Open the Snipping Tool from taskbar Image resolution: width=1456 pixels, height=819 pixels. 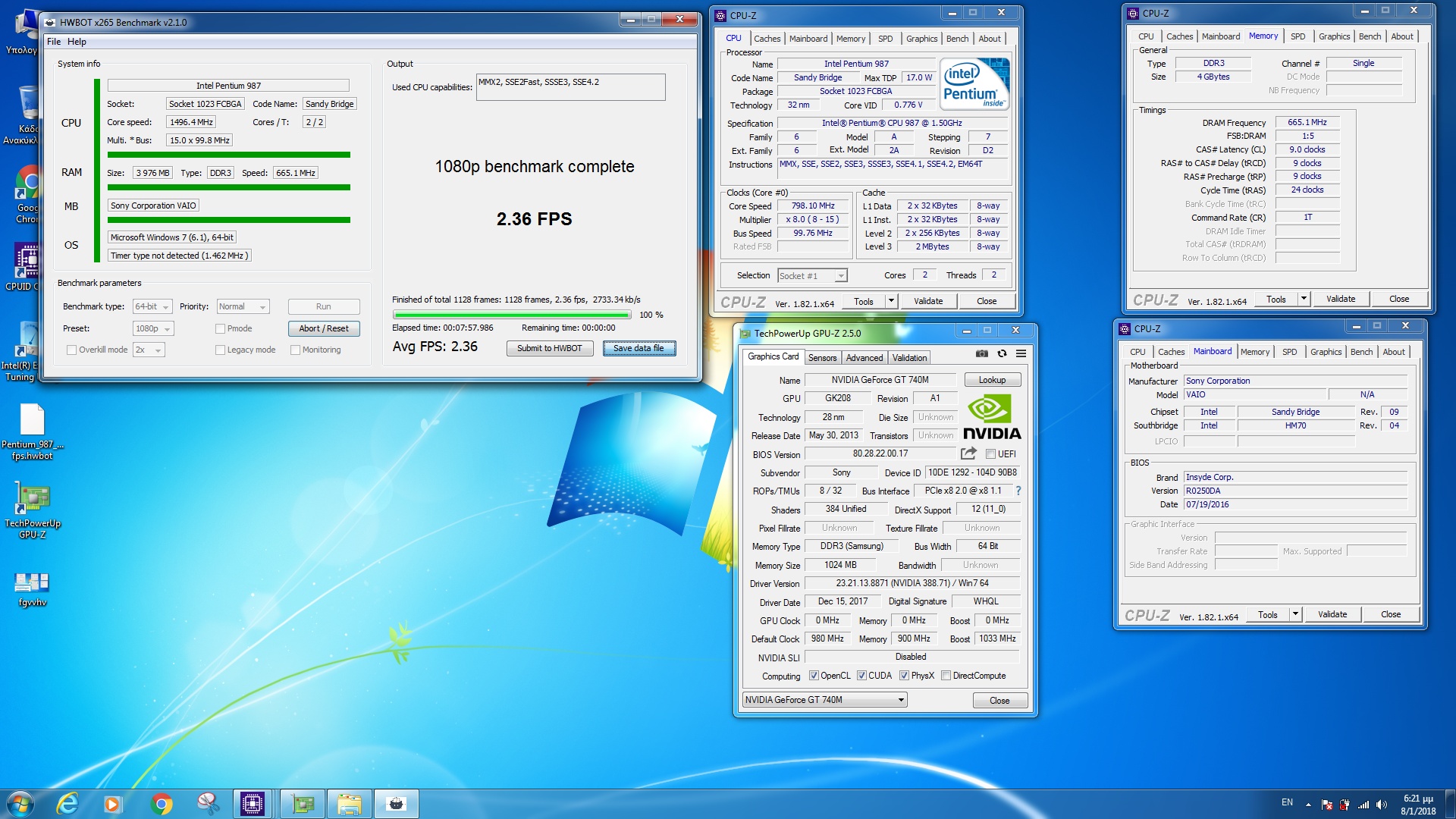[207, 803]
